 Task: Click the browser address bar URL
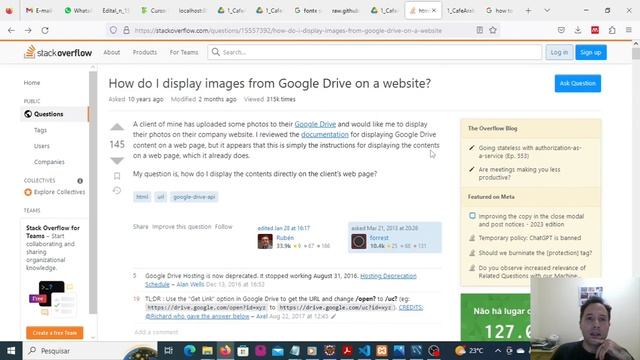point(288,31)
